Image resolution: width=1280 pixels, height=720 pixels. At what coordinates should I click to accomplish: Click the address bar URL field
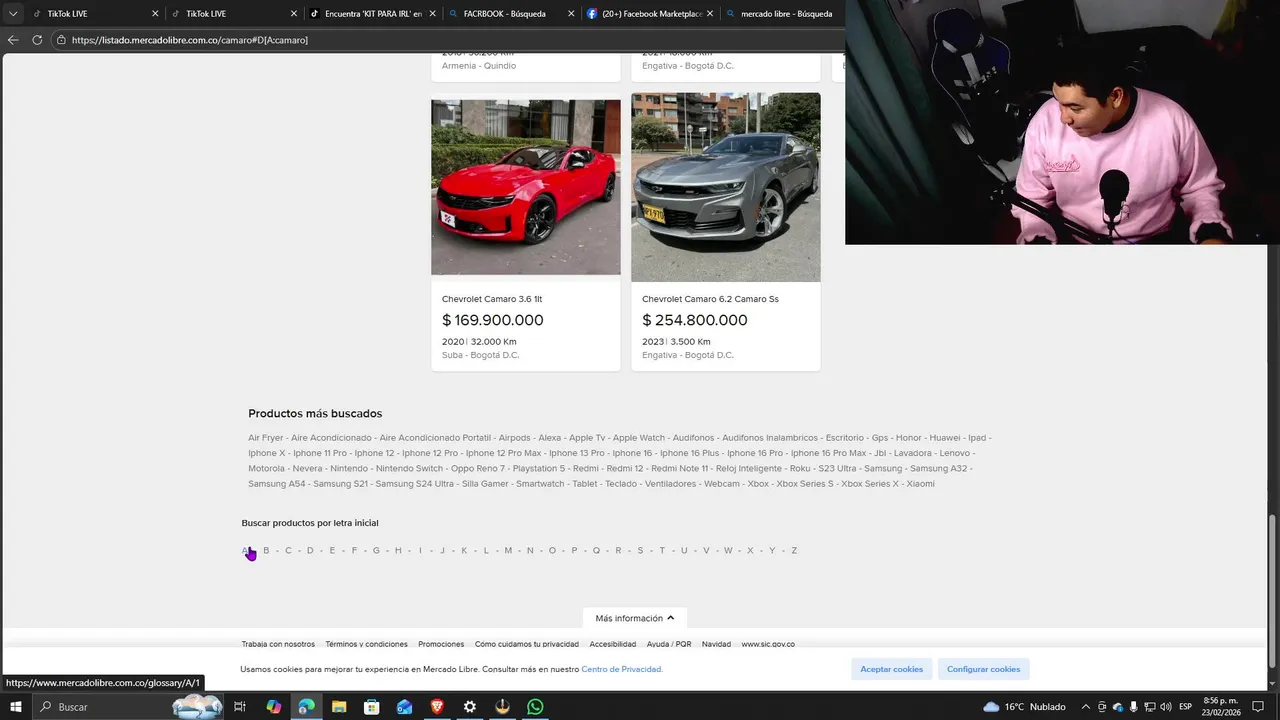pyautogui.click(x=450, y=40)
